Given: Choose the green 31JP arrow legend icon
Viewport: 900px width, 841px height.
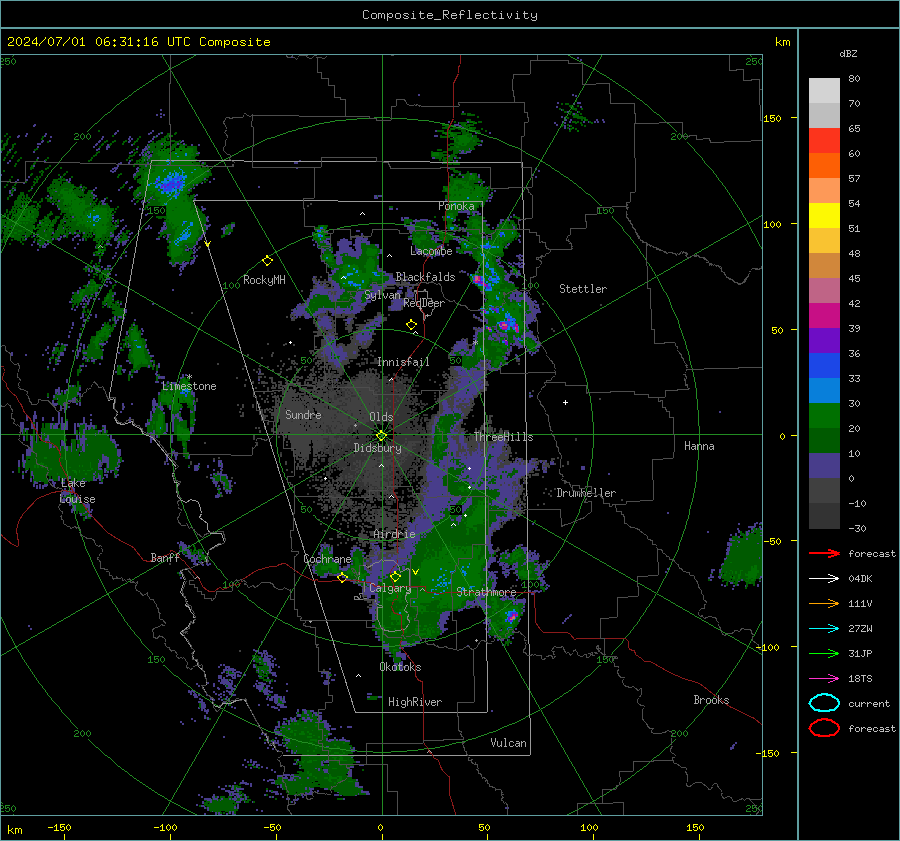Looking at the screenshot, I should pos(824,653).
